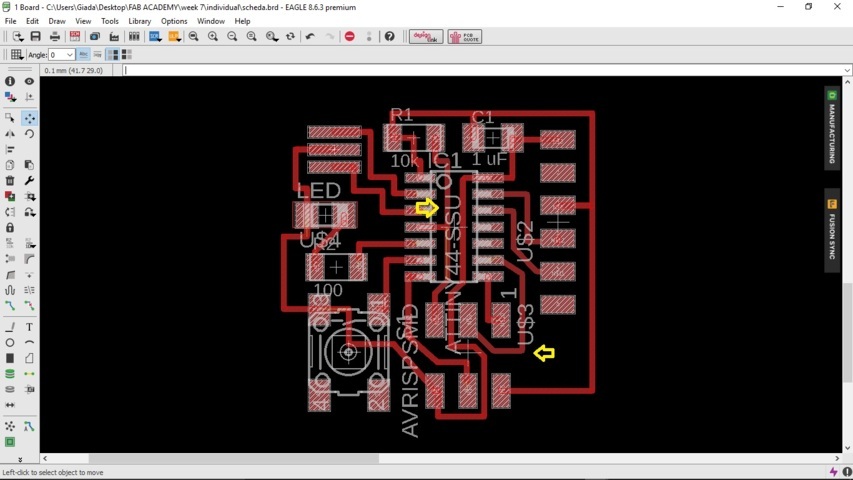The height and width of the screenshot is (480, 853).
Task: Select the Delete trash can tool
Action: pos(10,181)
